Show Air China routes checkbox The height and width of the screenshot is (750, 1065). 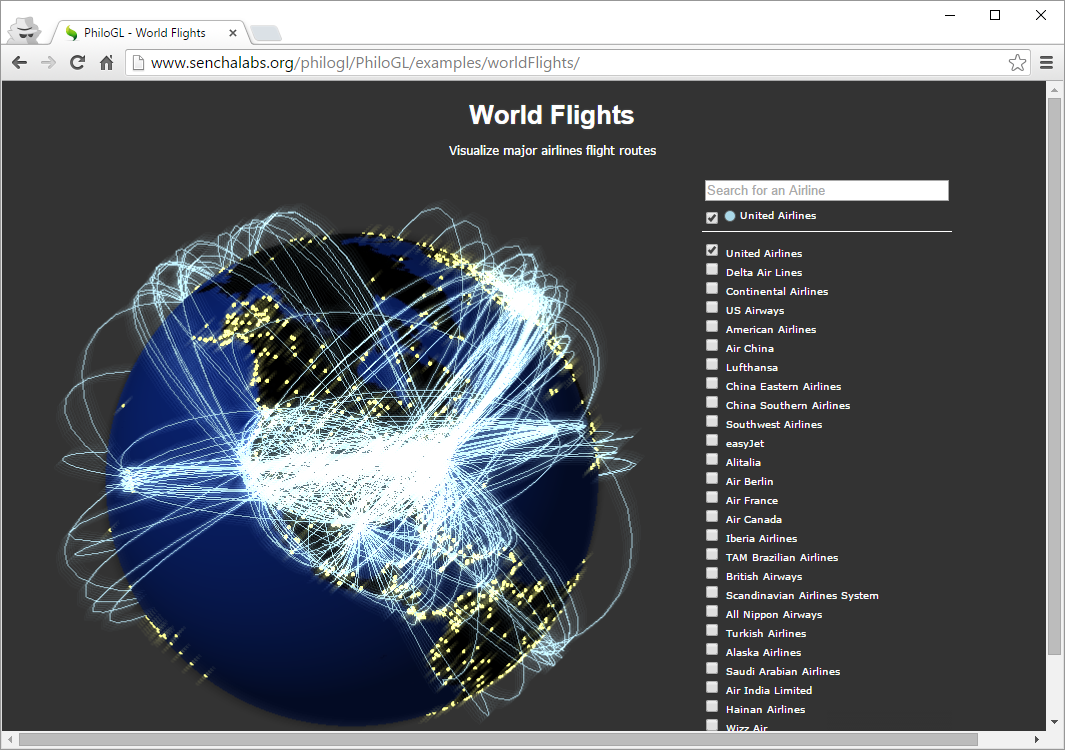pyautogui.click(x=712, y=346)
